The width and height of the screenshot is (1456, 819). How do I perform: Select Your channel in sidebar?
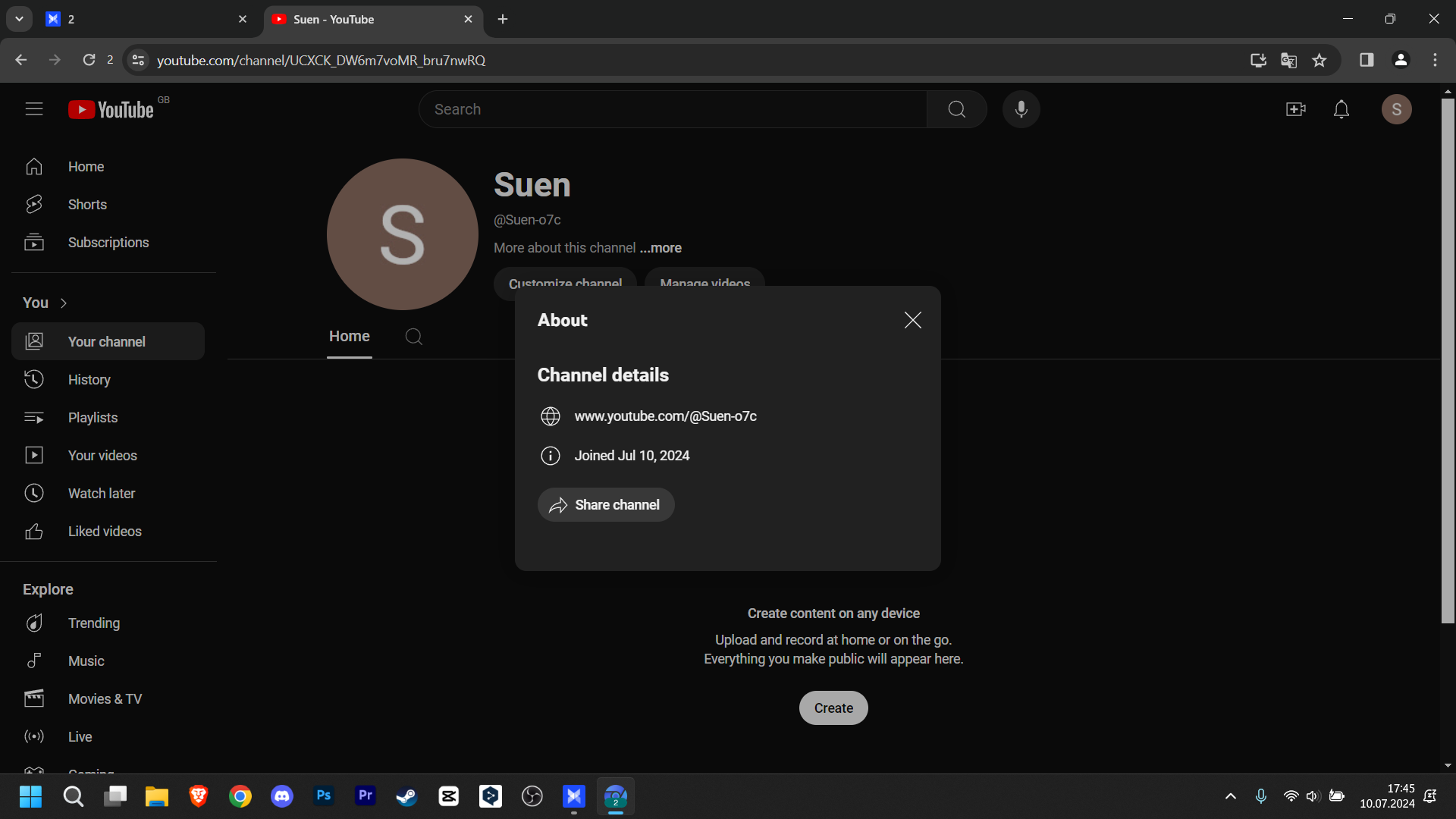point(108,341)
